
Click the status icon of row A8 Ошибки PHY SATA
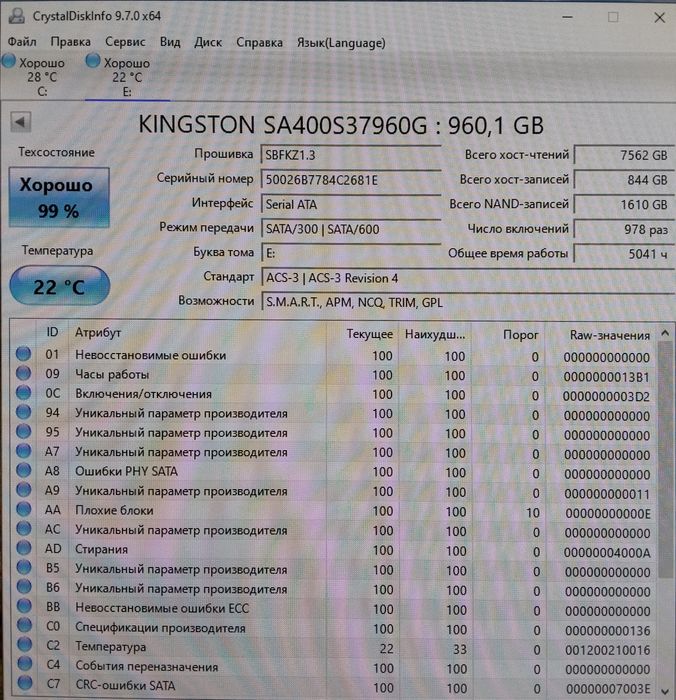coord(24,470)
